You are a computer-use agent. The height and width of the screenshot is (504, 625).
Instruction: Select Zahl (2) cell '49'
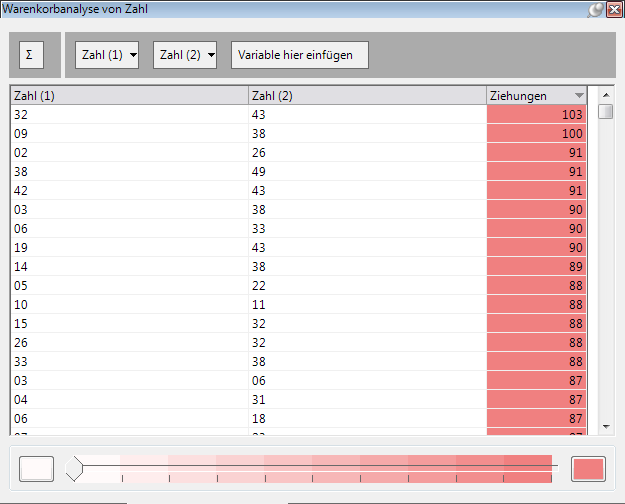(x=368, y=171)
